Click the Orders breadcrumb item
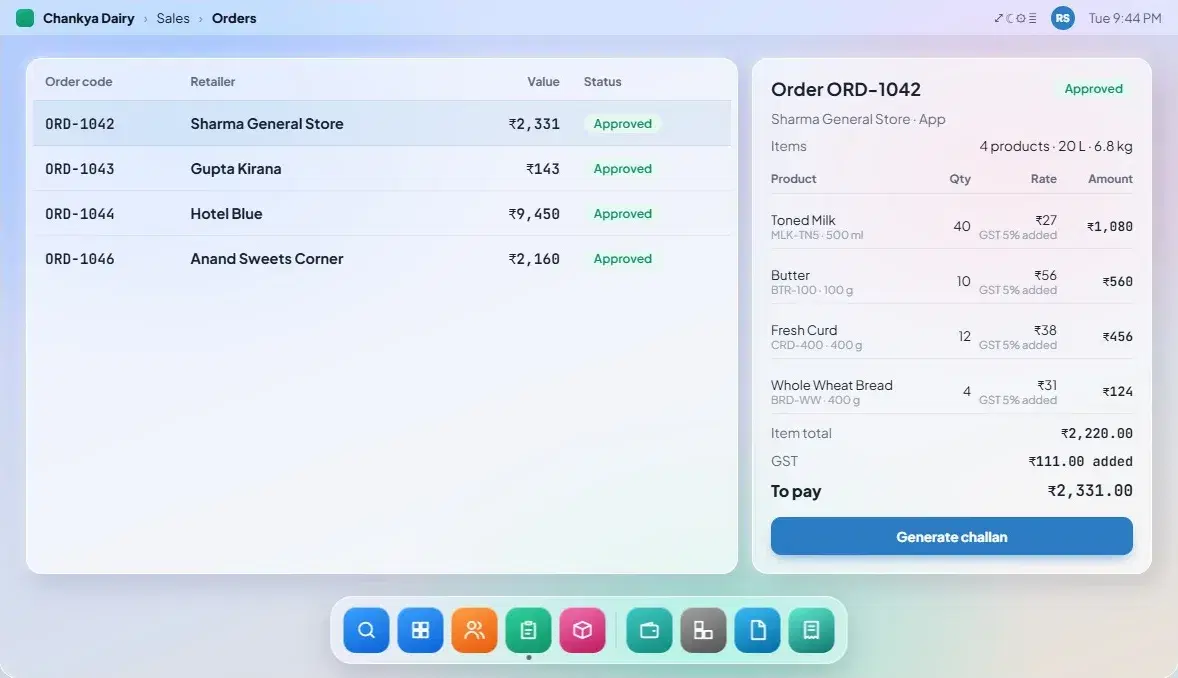The width and height of the screenshot is (1178, 678). (234, 18)
